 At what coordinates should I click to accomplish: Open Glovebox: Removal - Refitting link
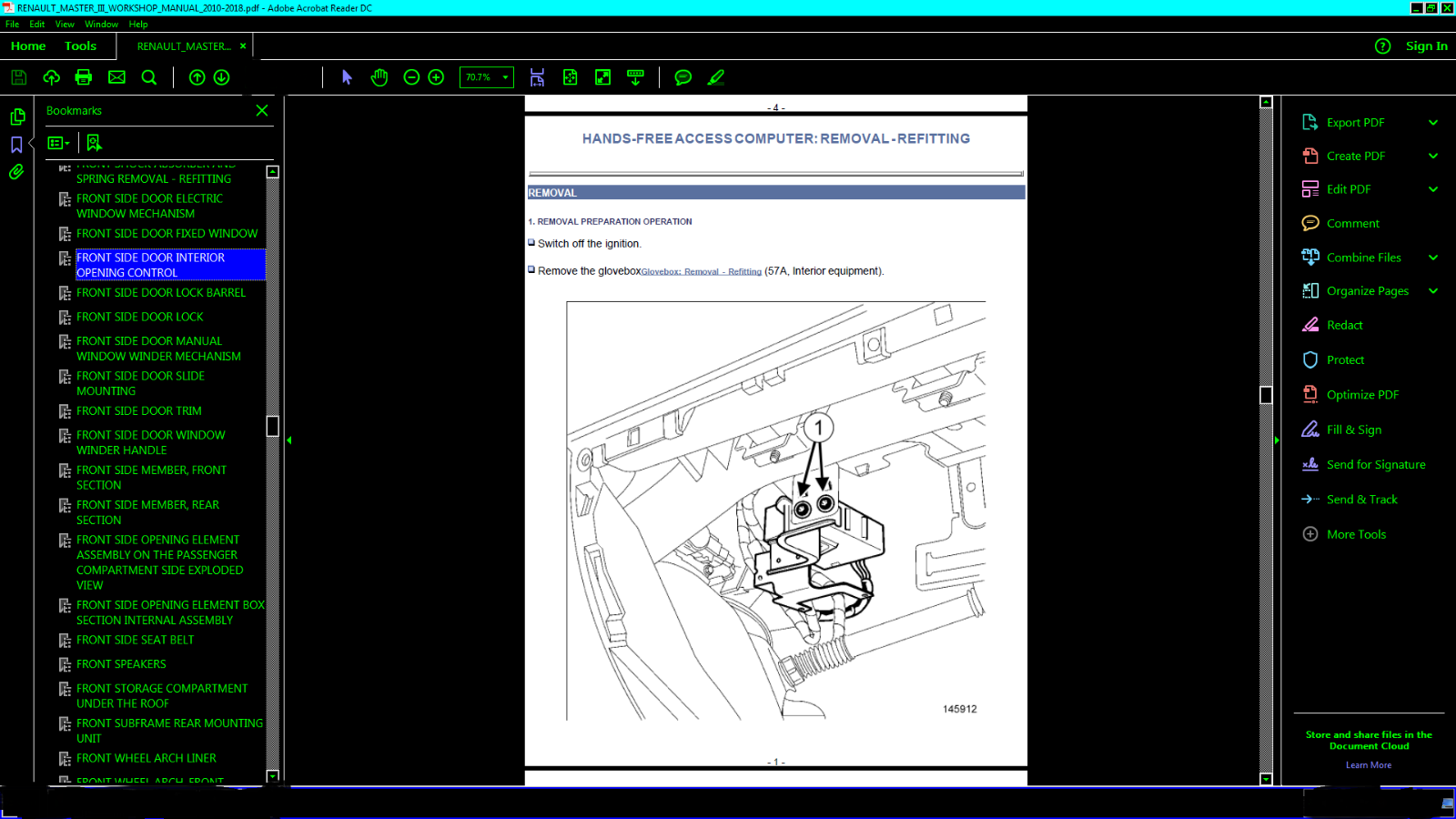point(701,272)
